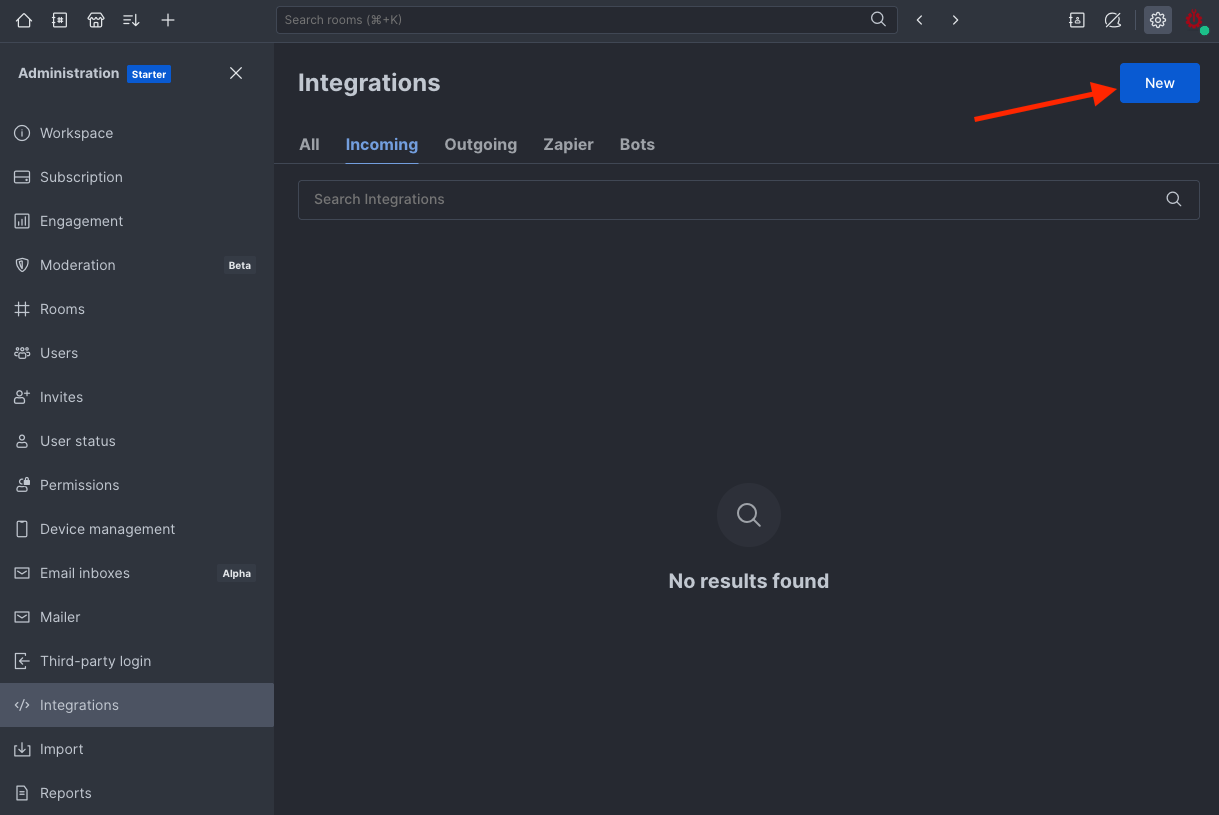Open the Marketplace store icon

[x=96, y=20]
